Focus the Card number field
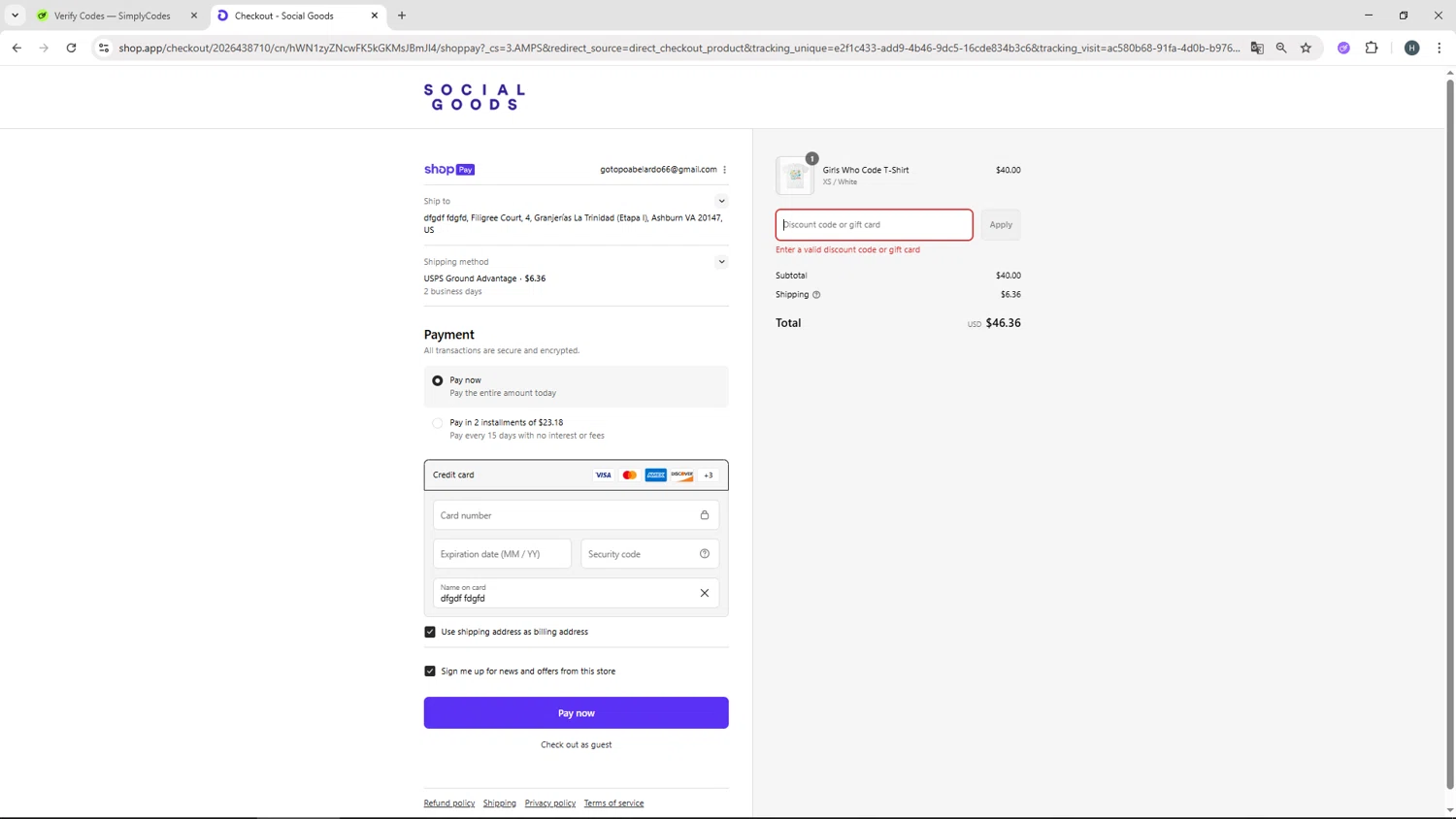 (576, 515)
